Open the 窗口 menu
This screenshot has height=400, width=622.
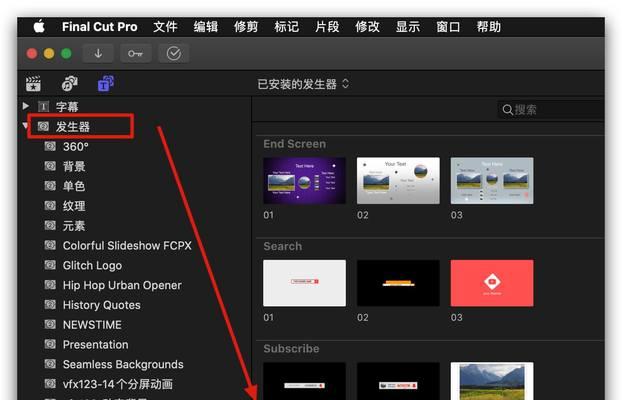coord(448,27)
